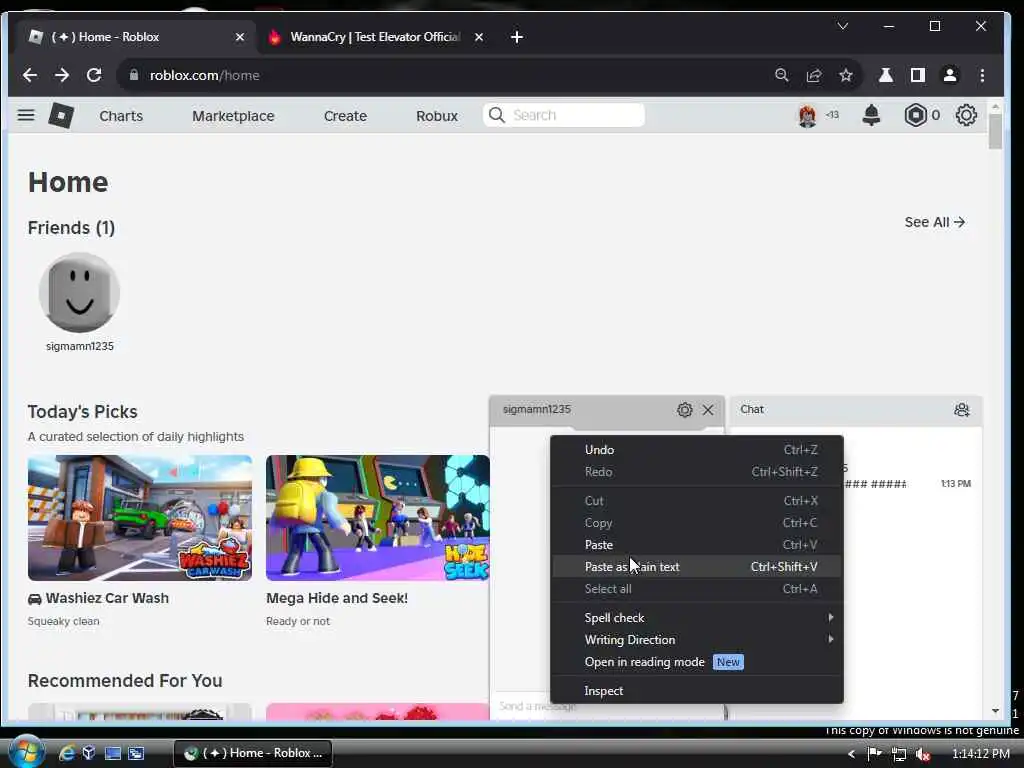
Task: Click the Home - Roblox taskbar button
Action: click(x=253, y=753)
